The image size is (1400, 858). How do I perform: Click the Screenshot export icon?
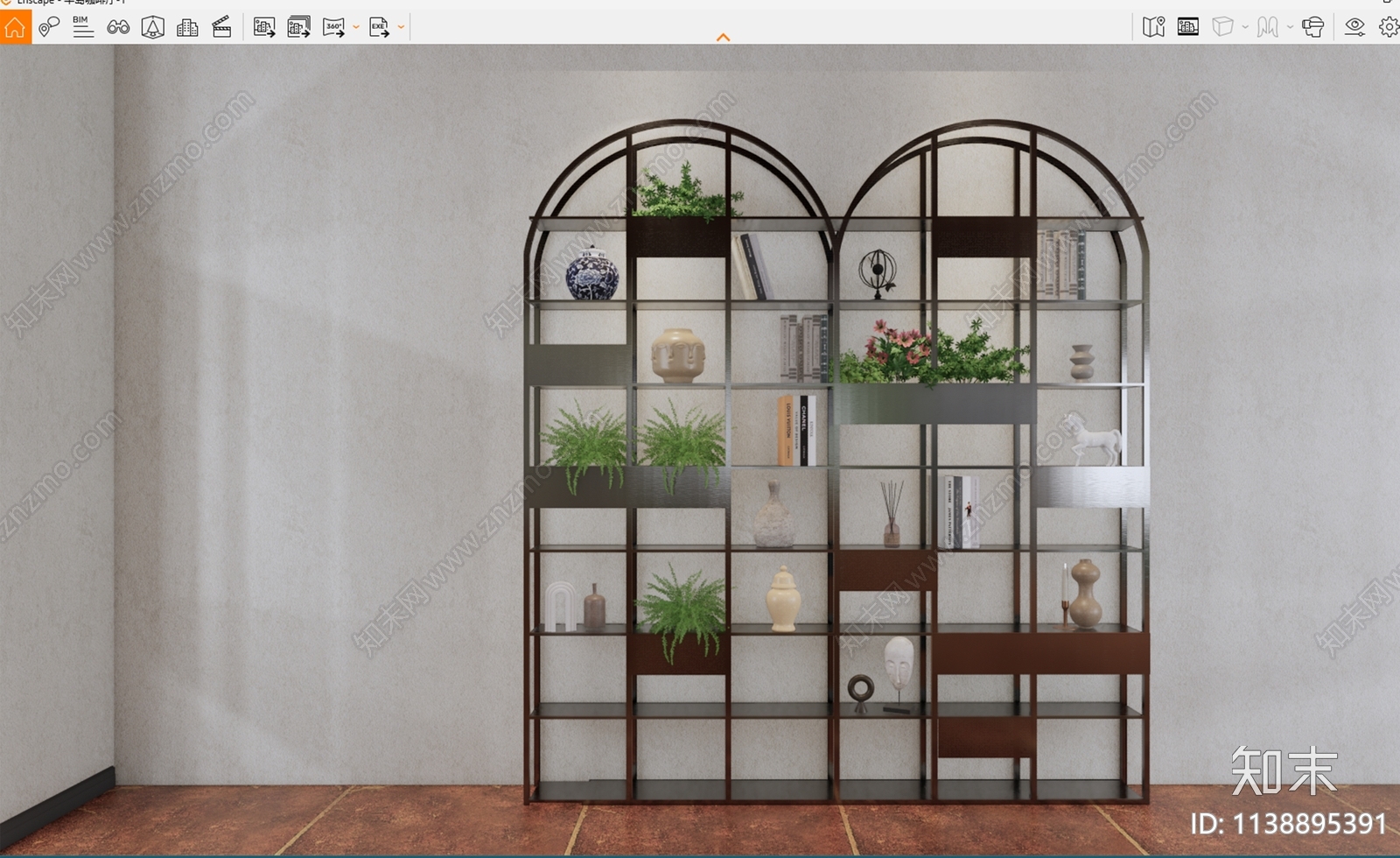click(264, 27)
